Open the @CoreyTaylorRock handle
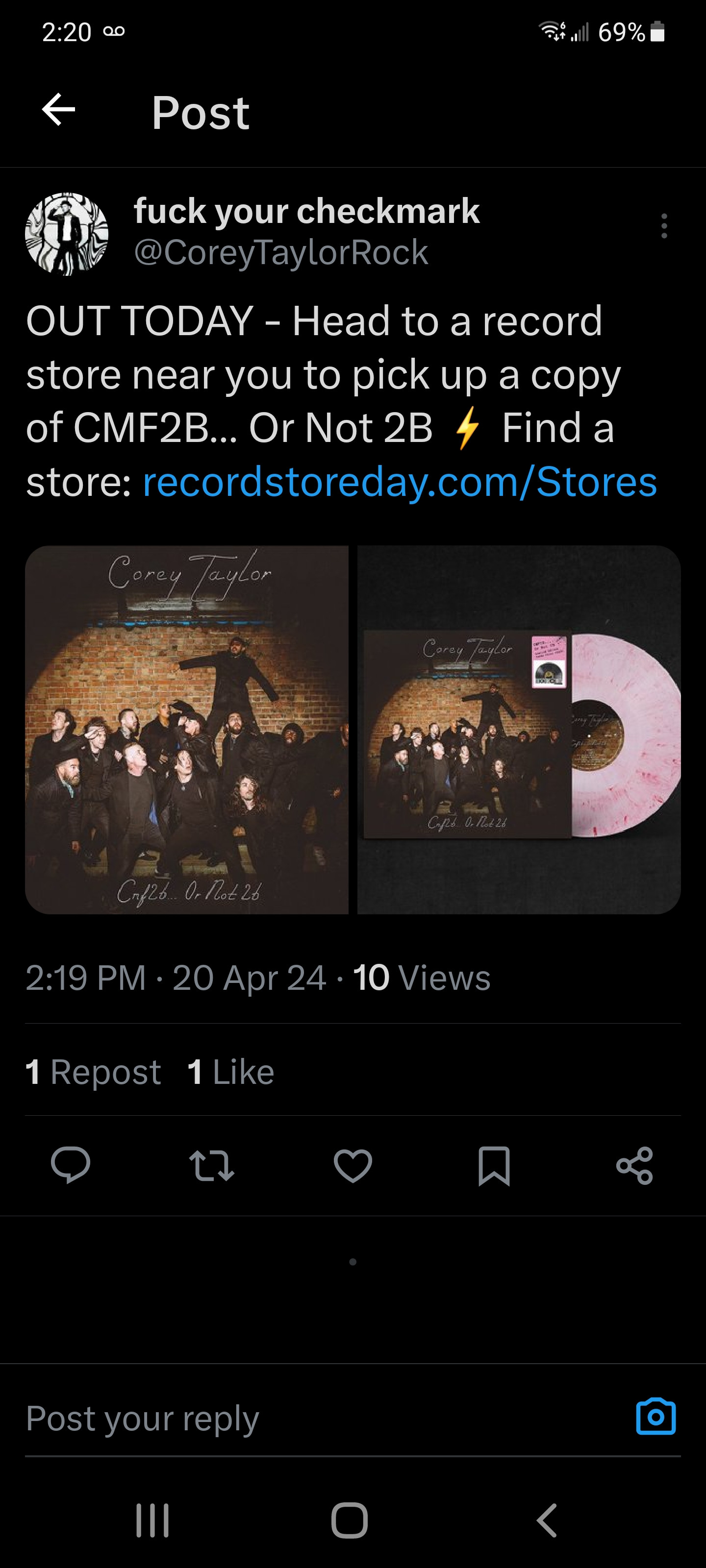Image resolution: width=706 pixels, height=1568 pixels. click(281, 252)
